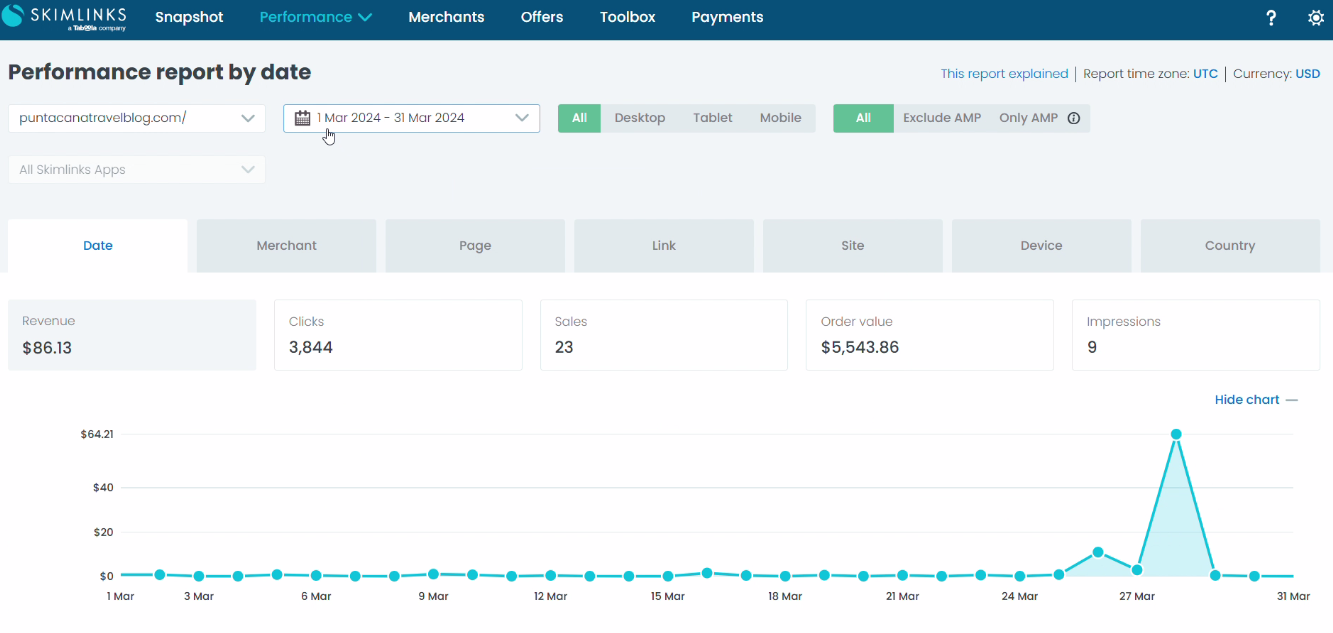Click the Skimlinks logo

(x=63, y=17)
